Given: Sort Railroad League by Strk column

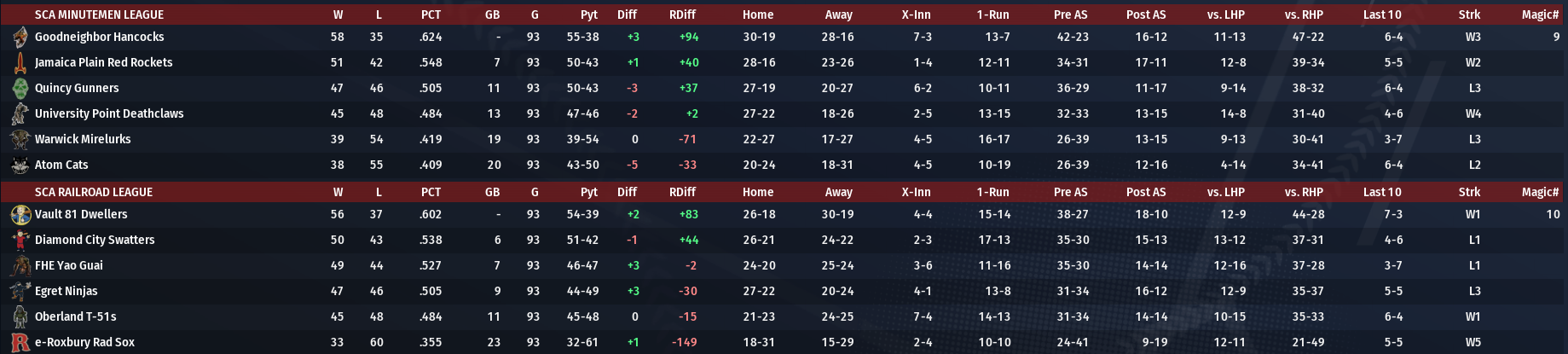Looking at the screenshot, I should pos(1469,193).
